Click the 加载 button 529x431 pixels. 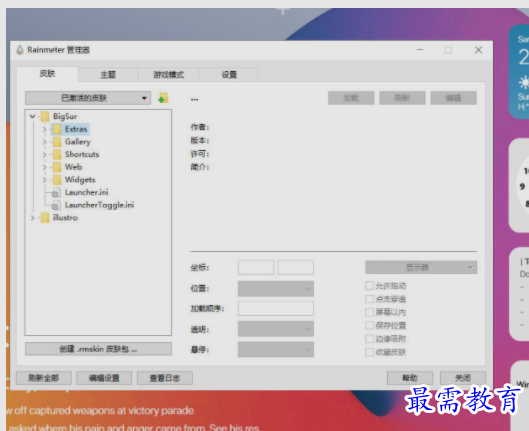[351, 98]
